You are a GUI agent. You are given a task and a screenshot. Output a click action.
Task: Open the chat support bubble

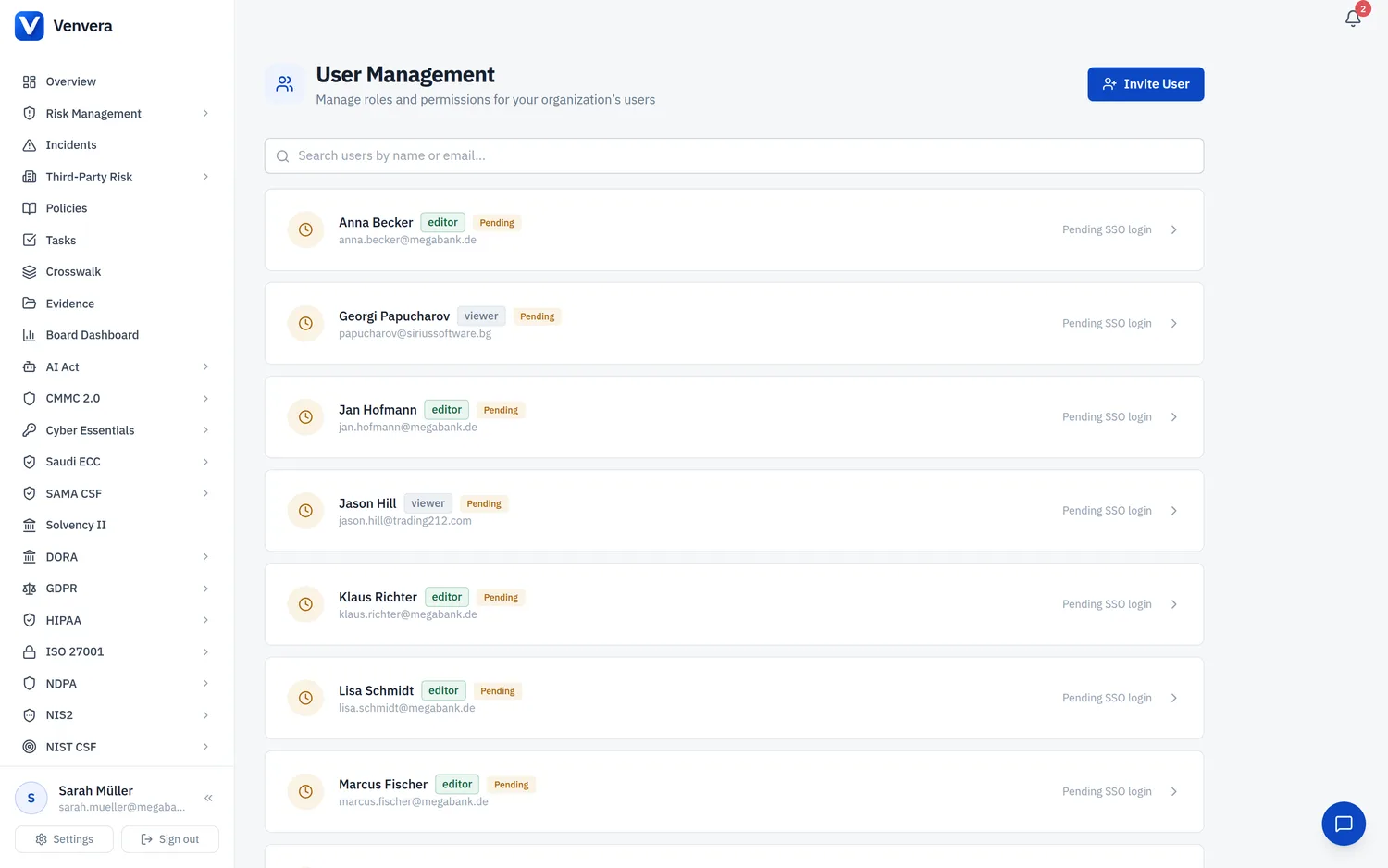pyautogui.click(x=1344, y=824)
